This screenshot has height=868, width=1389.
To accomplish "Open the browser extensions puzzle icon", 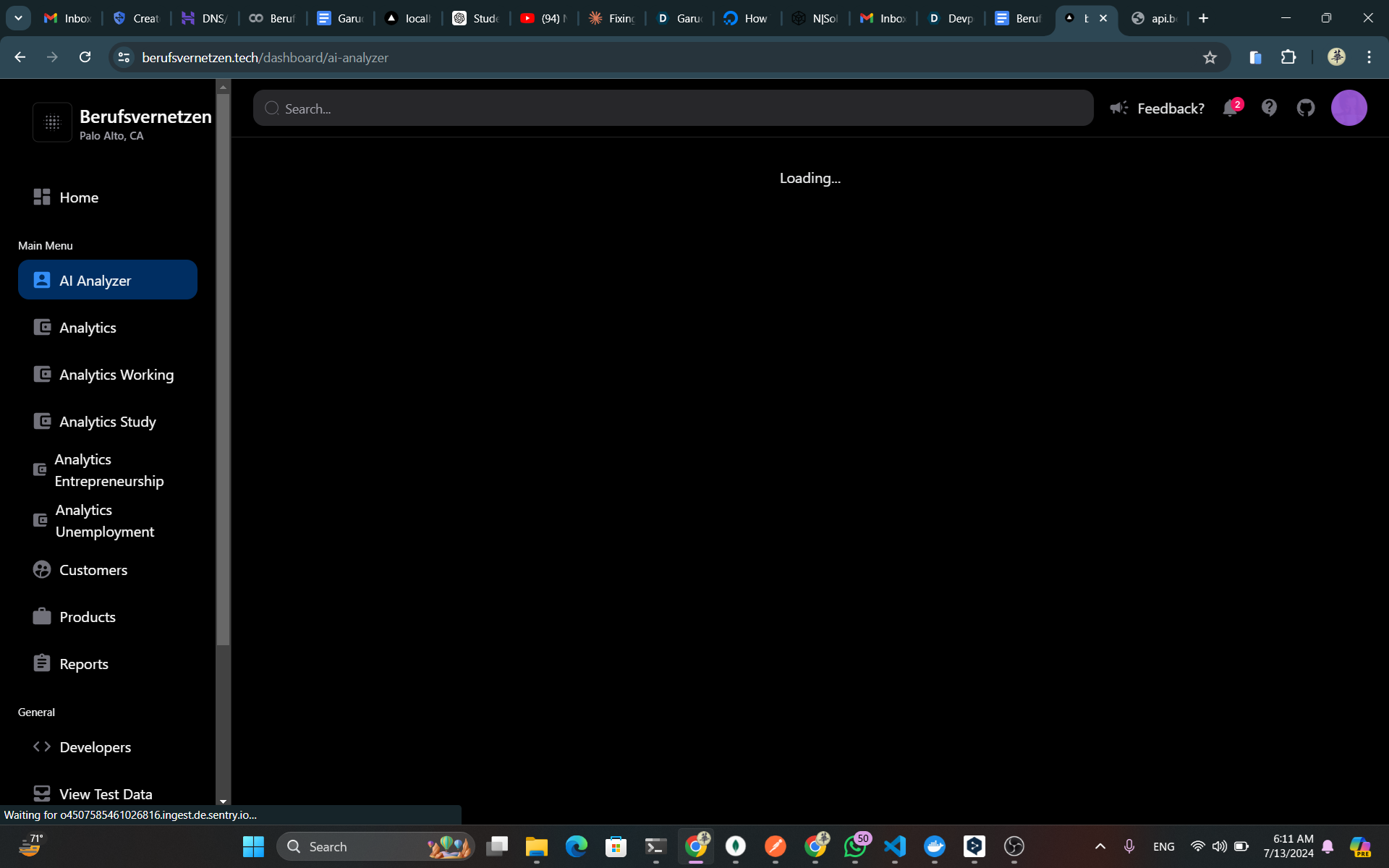I will 1288,57.
